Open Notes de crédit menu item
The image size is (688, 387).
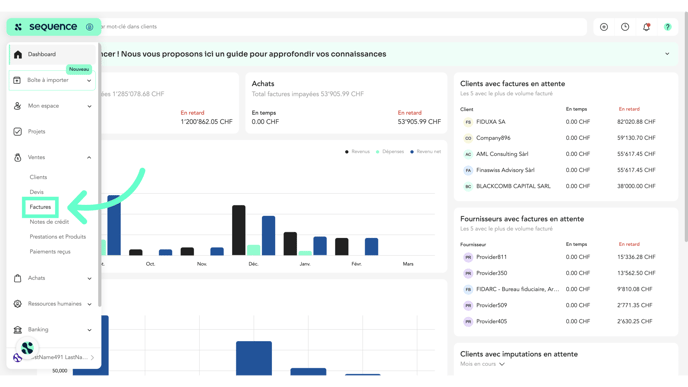click(49, 222)
